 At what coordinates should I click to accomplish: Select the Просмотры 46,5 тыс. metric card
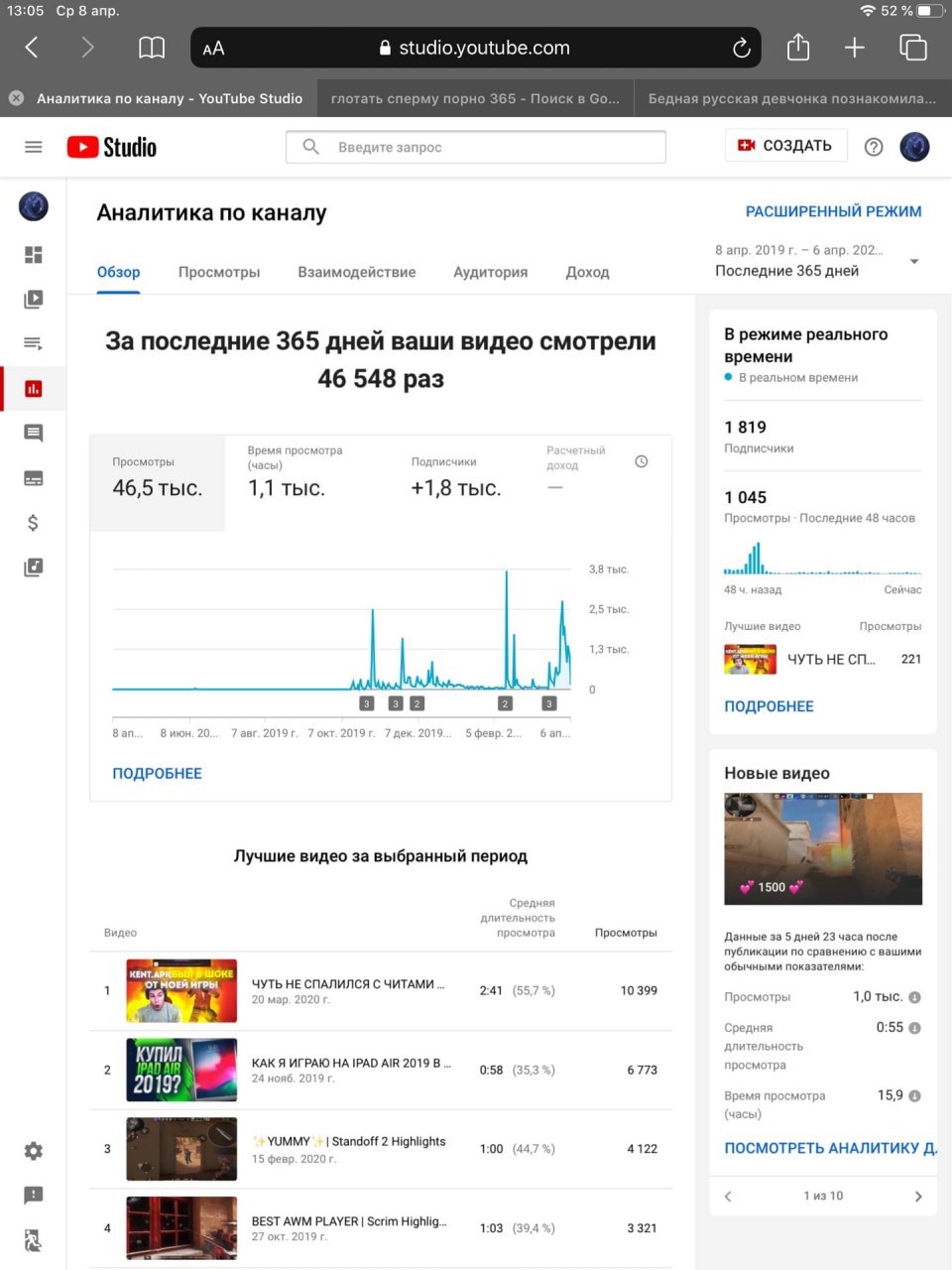158,482
